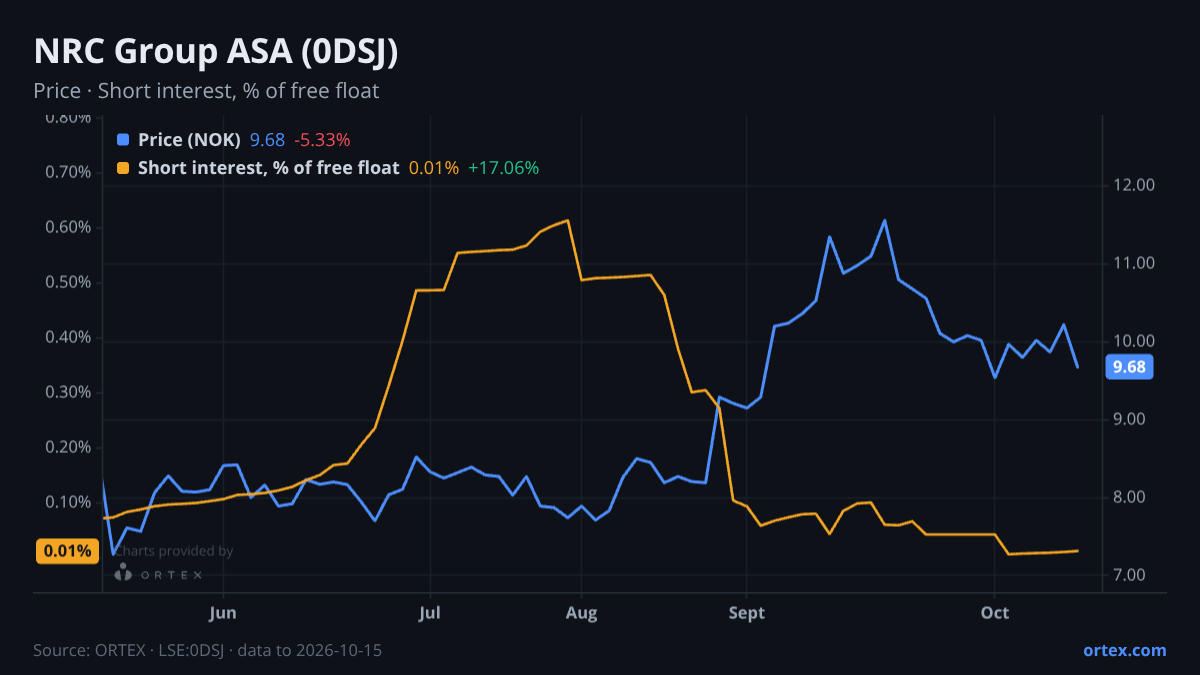Click the -5.33% price change value
Screen dimensions: 1200x675
coord(322,140)
